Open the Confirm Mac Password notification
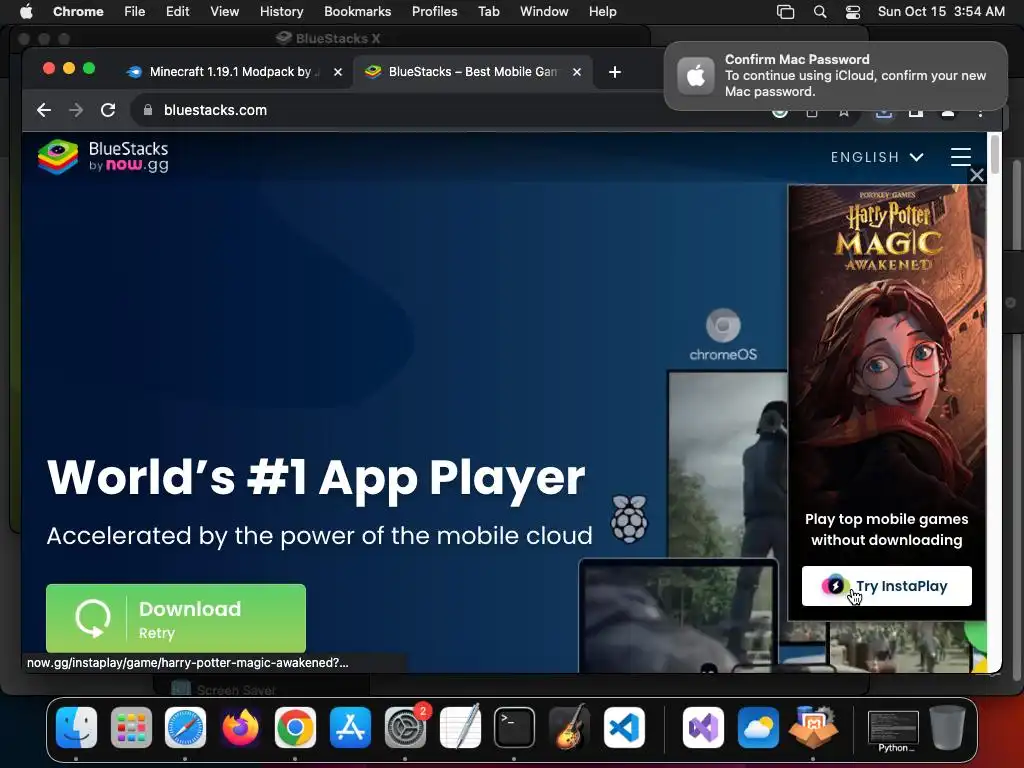The image size is (1024, 768). point(836,76)
